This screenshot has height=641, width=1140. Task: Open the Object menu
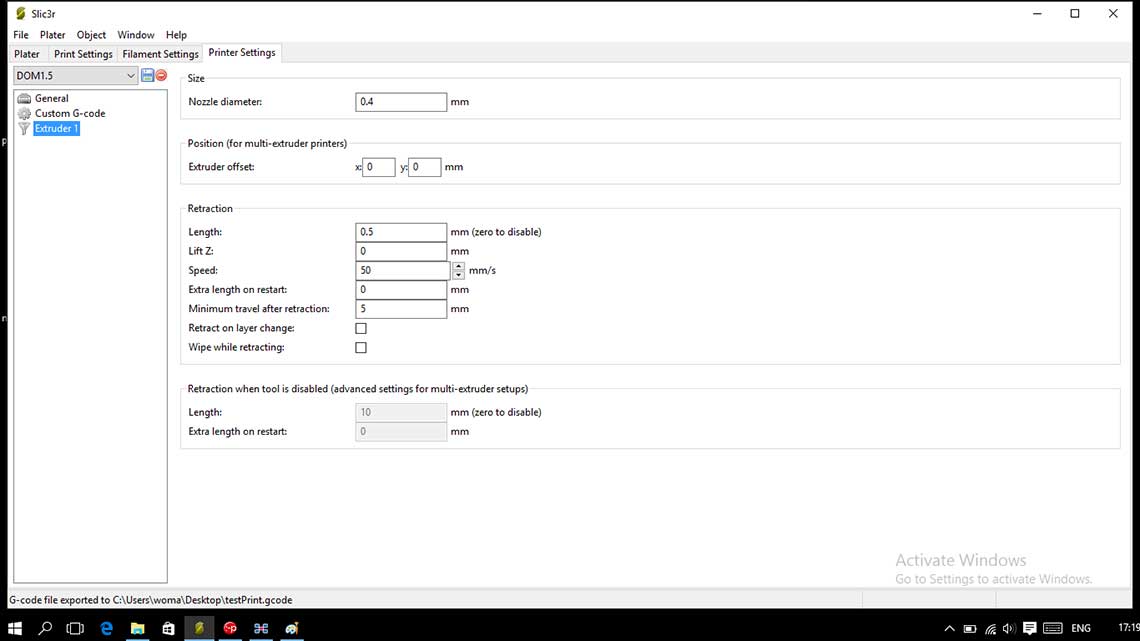[x=91, y=35]
